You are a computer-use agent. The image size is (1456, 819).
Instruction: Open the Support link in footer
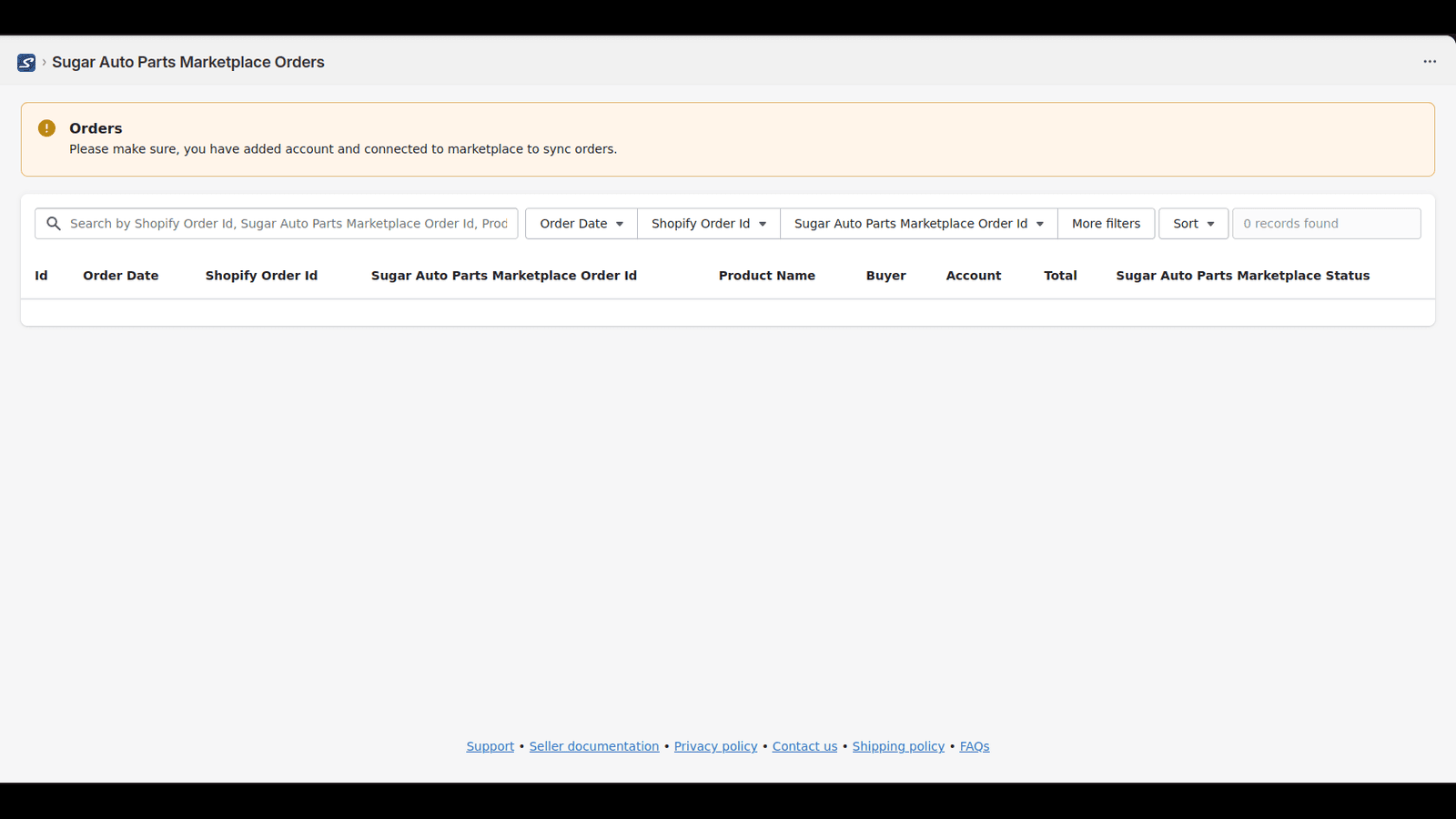[490, 746]
